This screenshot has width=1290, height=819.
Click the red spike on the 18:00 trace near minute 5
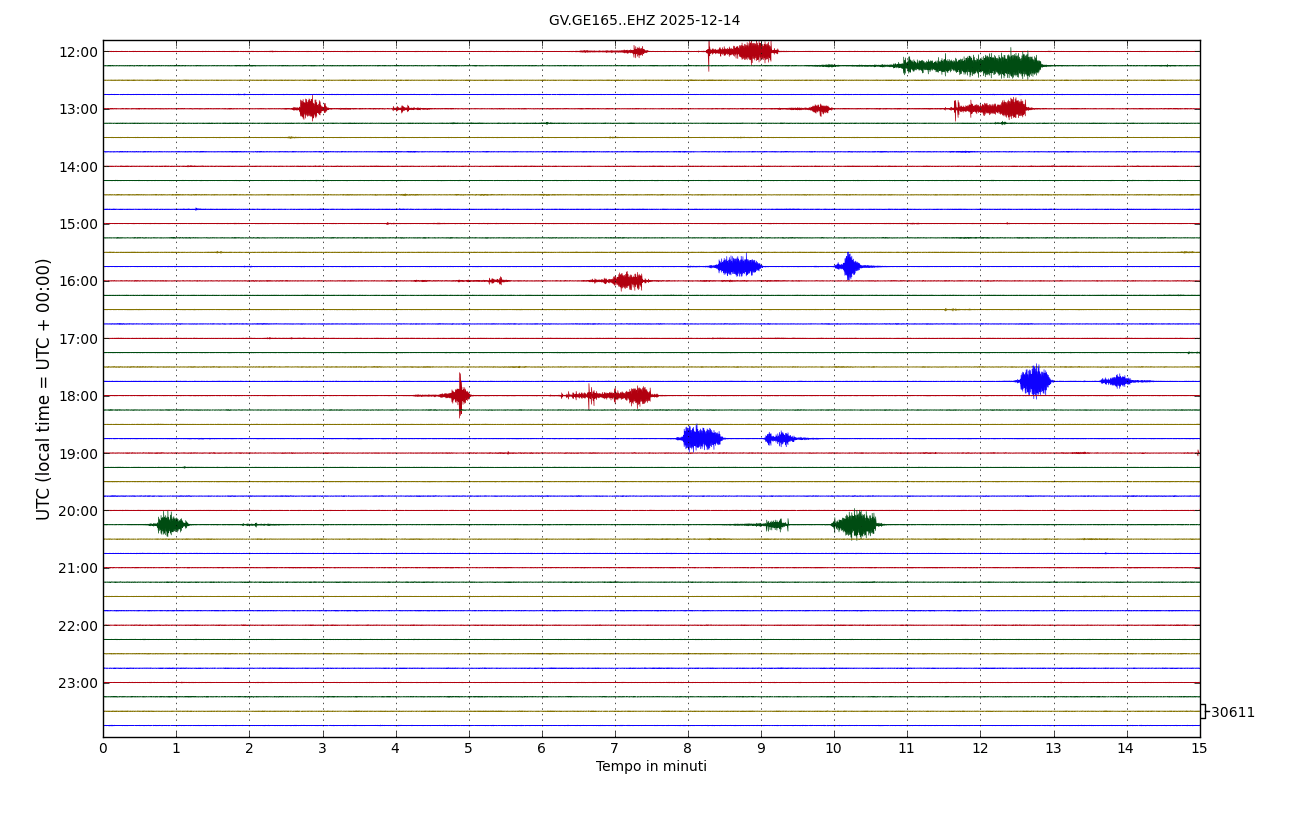[x=460, y=395]
